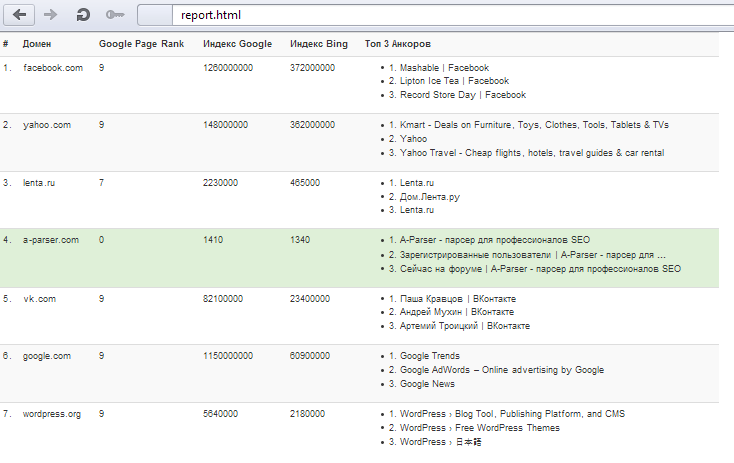Click the Топ 3 Анкоров column header
This screenshot has width=734, height=463.
(x=398, y=44)
